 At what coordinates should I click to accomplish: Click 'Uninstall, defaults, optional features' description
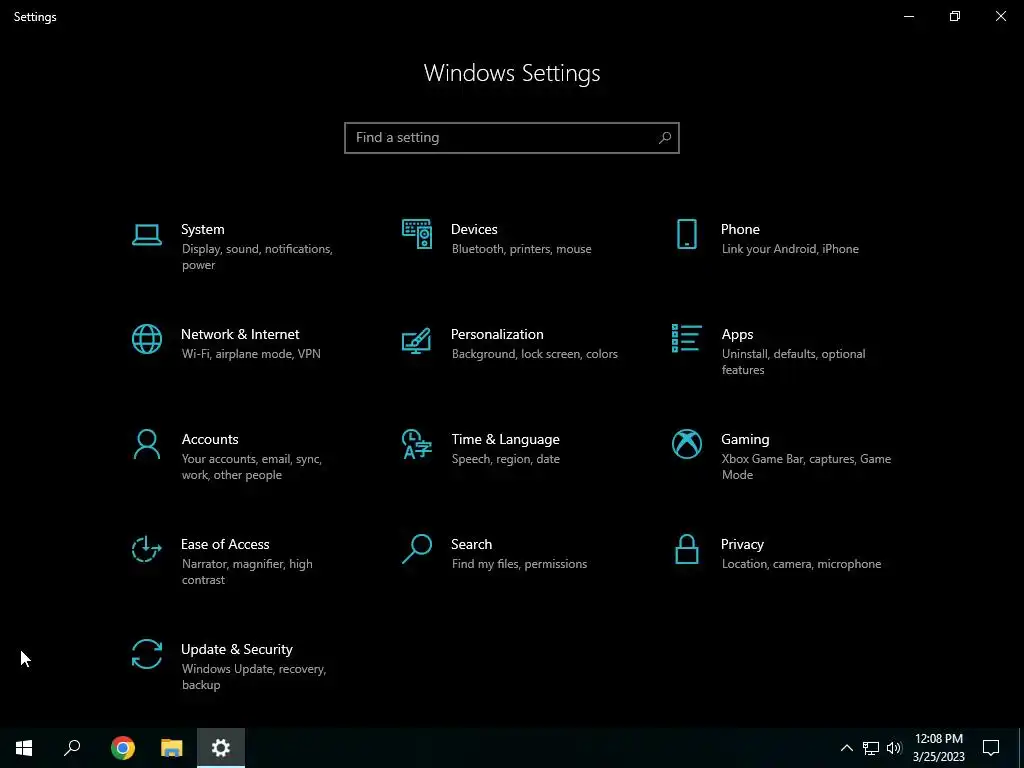pyautogui.click(x=793, y=362)
